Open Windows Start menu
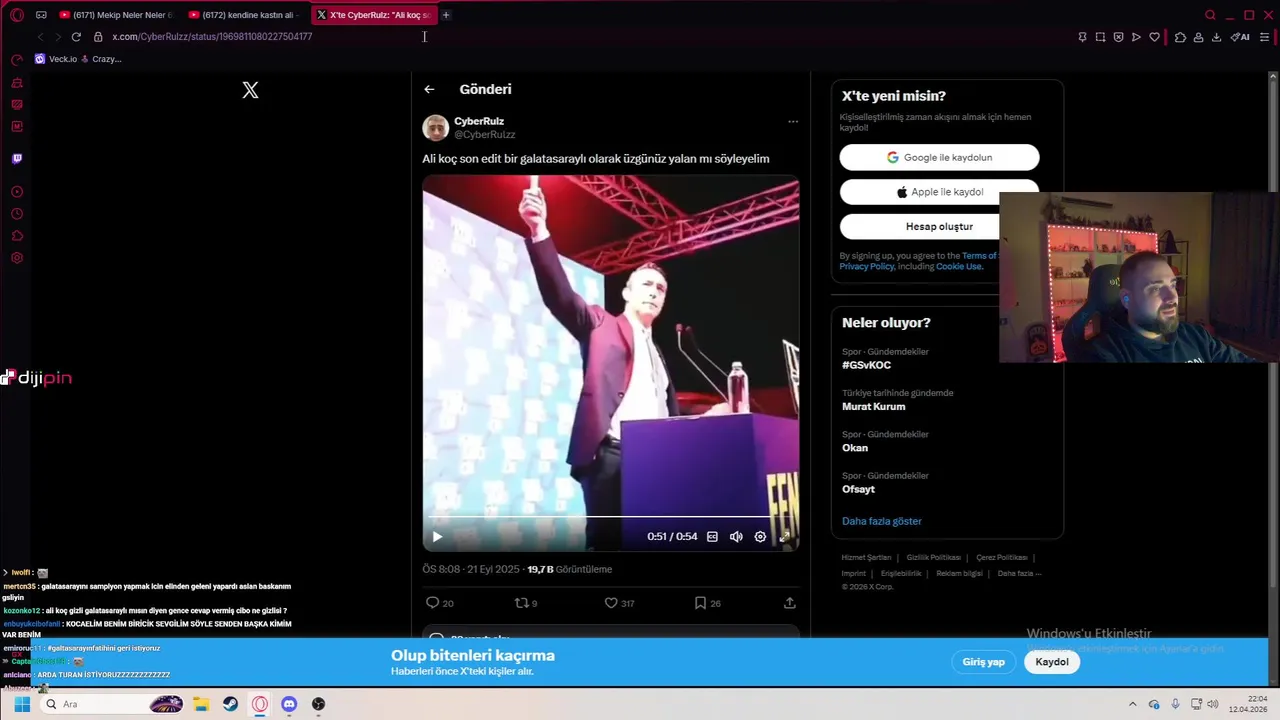The image size is (1280, 720). (x=22, y=704)
